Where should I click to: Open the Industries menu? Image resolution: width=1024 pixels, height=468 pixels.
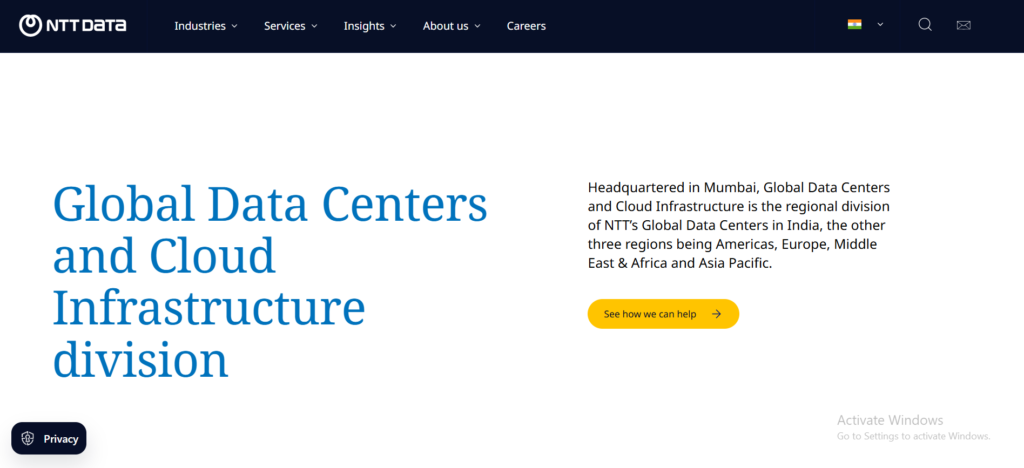(x=206, y=26)
